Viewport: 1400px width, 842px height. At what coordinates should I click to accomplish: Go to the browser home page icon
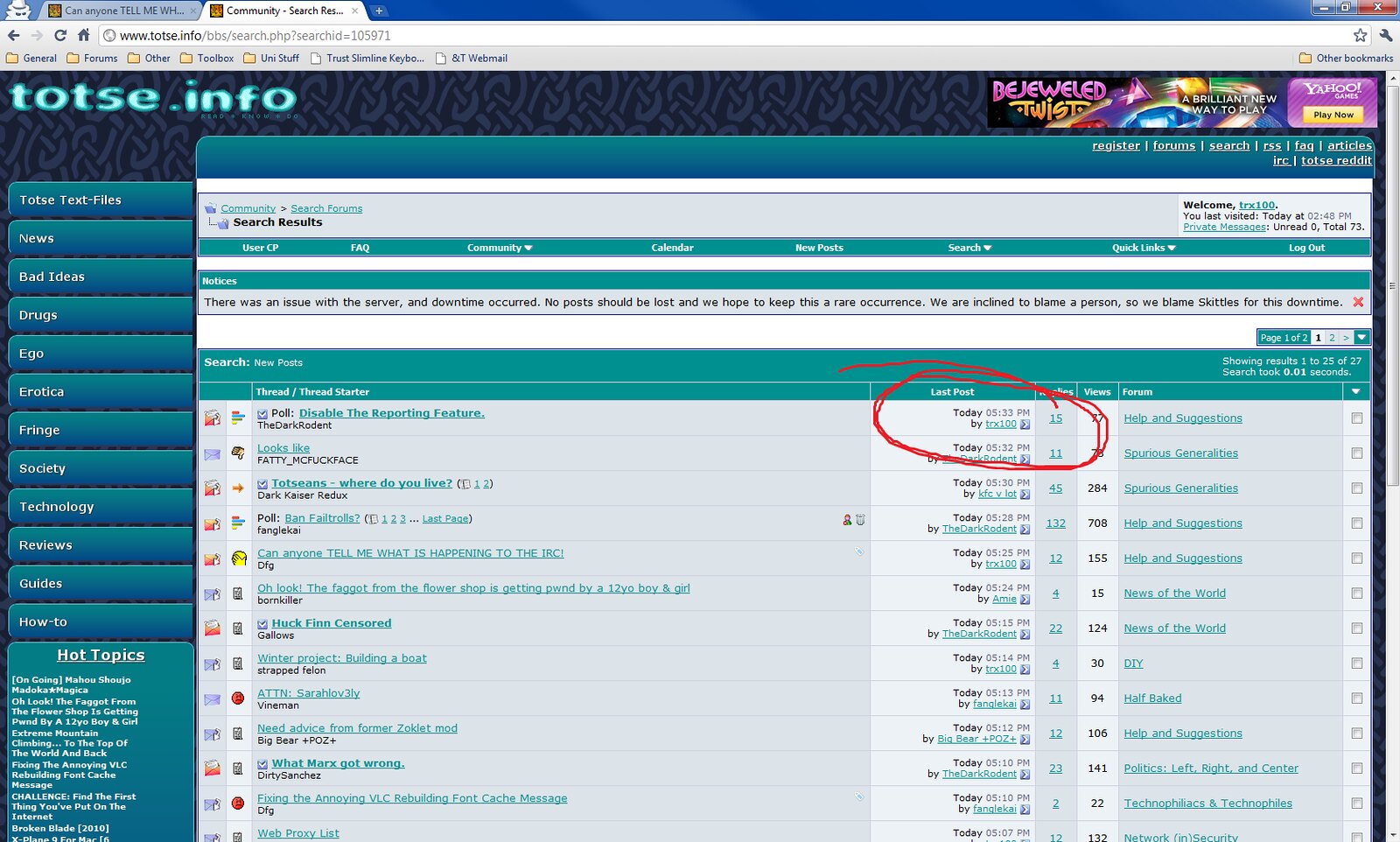point(84,35)
